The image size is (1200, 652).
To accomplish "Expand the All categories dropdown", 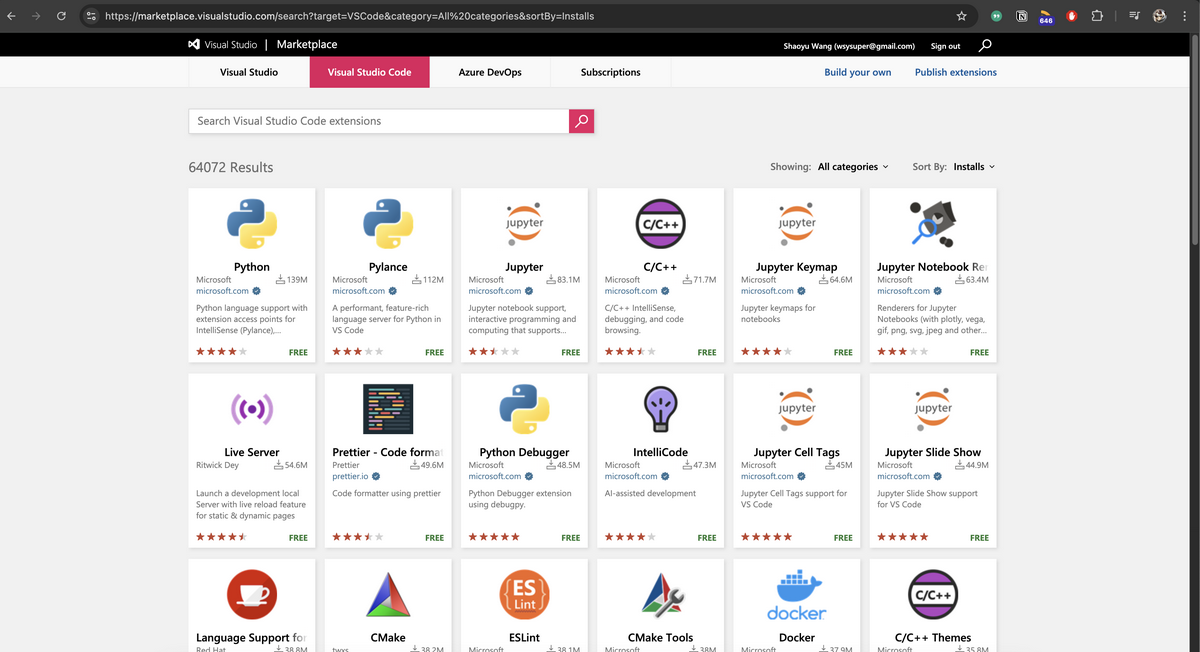I will click(x=853, y=167).
